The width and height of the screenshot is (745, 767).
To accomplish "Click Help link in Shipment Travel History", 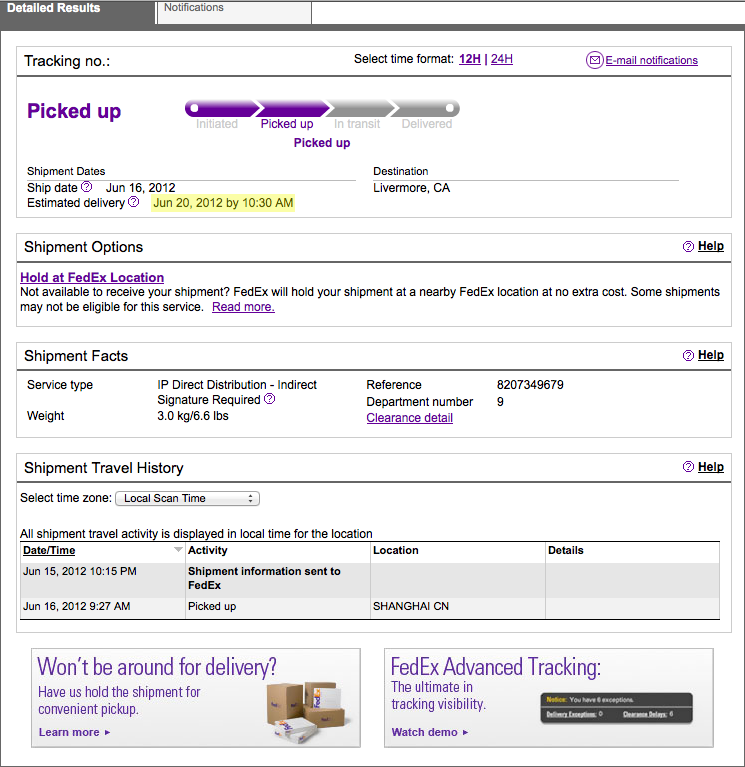I will 711,467.
